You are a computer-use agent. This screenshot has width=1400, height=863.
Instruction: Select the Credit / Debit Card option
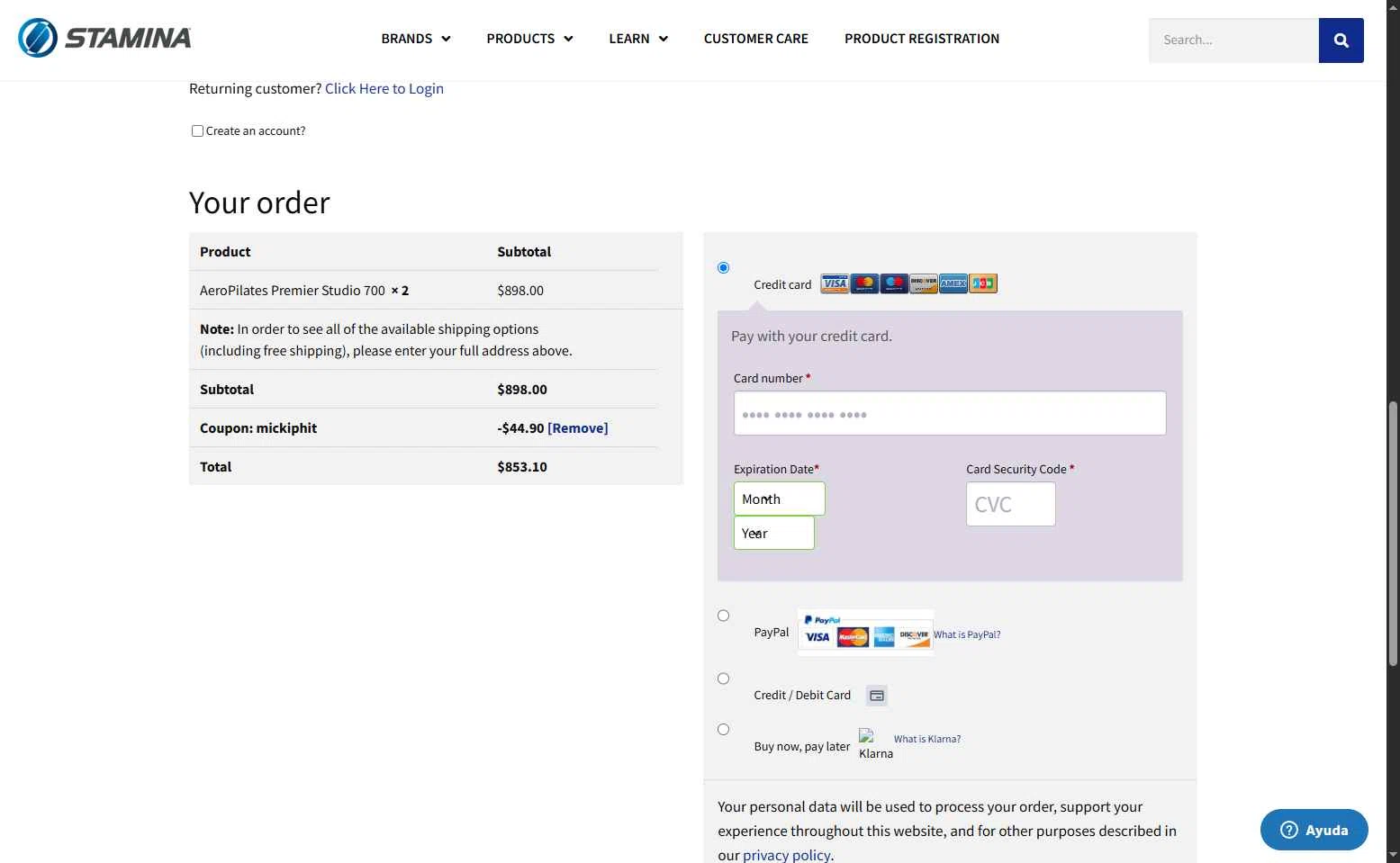(723, 679)
